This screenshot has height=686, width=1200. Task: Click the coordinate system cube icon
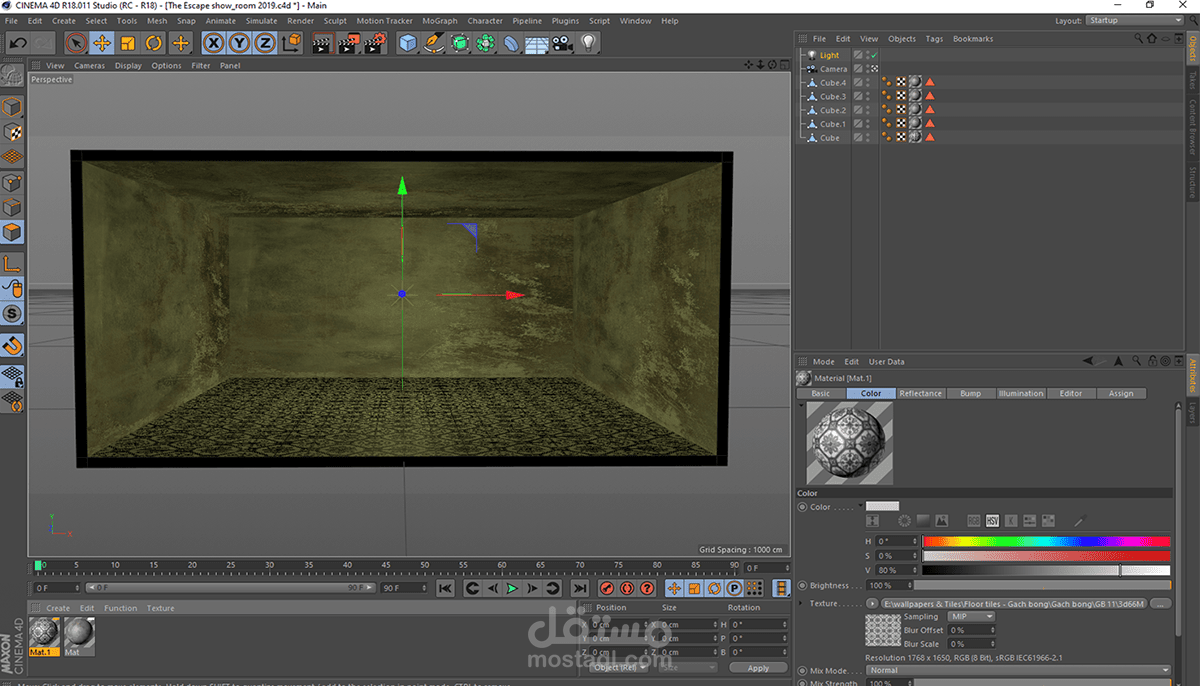point(291,42)
